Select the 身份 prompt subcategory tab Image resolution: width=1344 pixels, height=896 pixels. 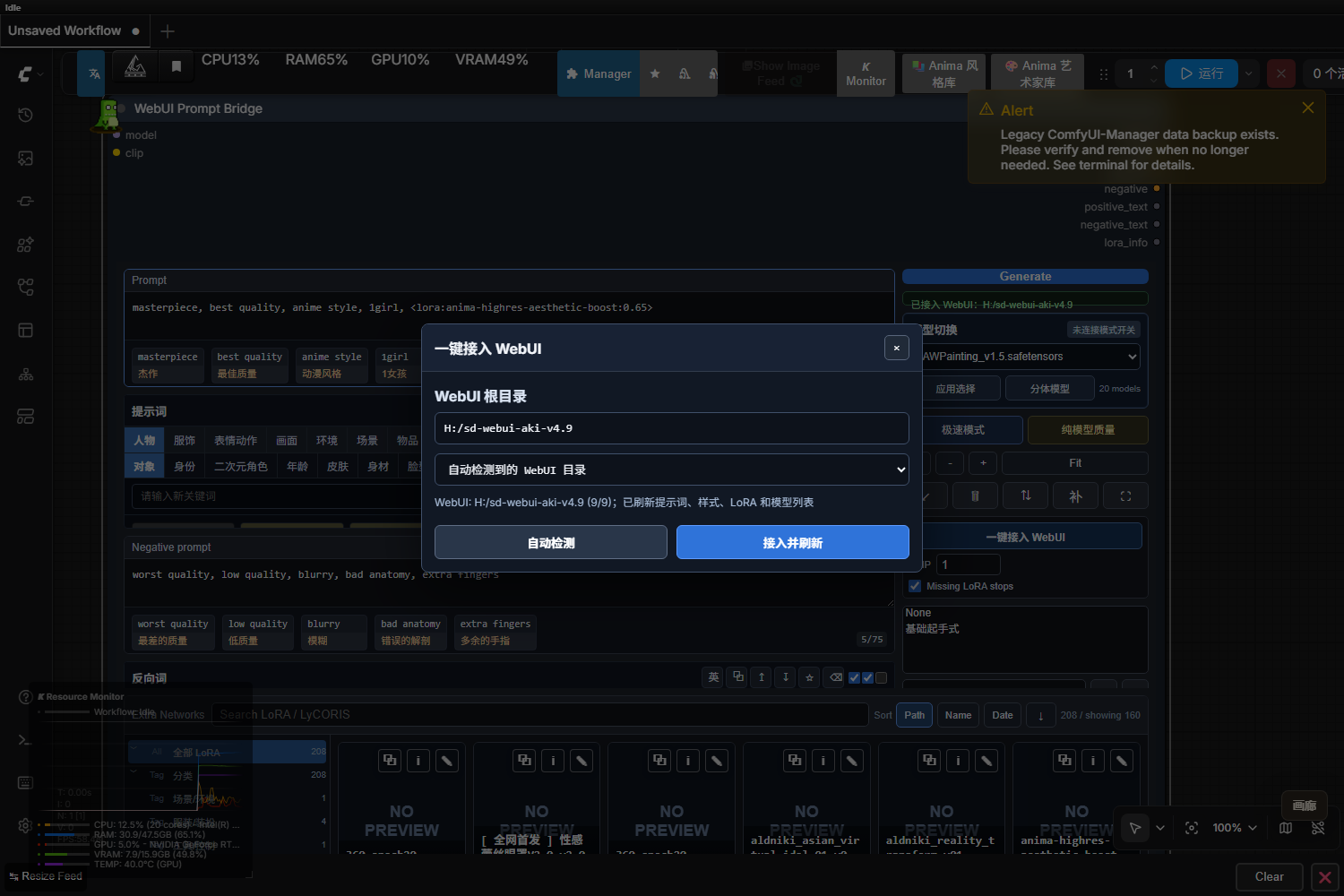(185, 467)
